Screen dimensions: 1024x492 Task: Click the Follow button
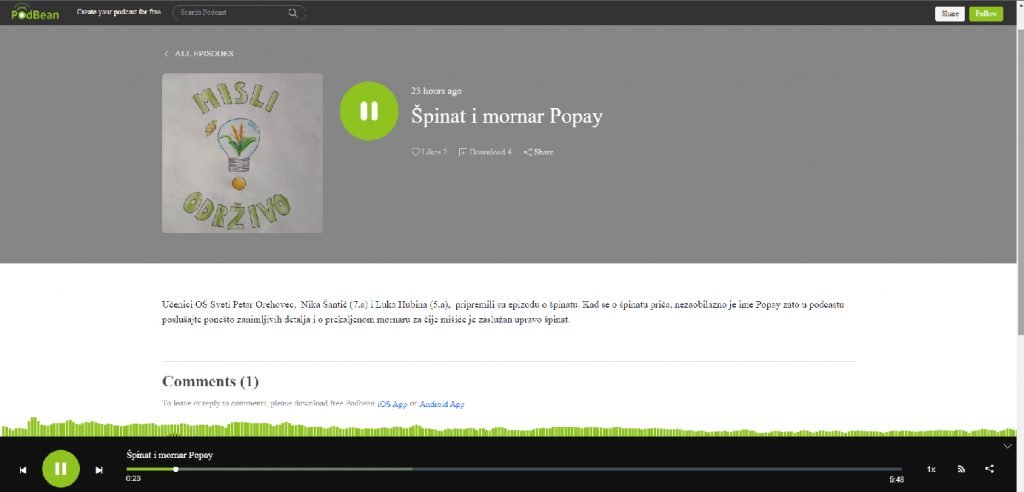pyautogui.click(x=985, y=13)
